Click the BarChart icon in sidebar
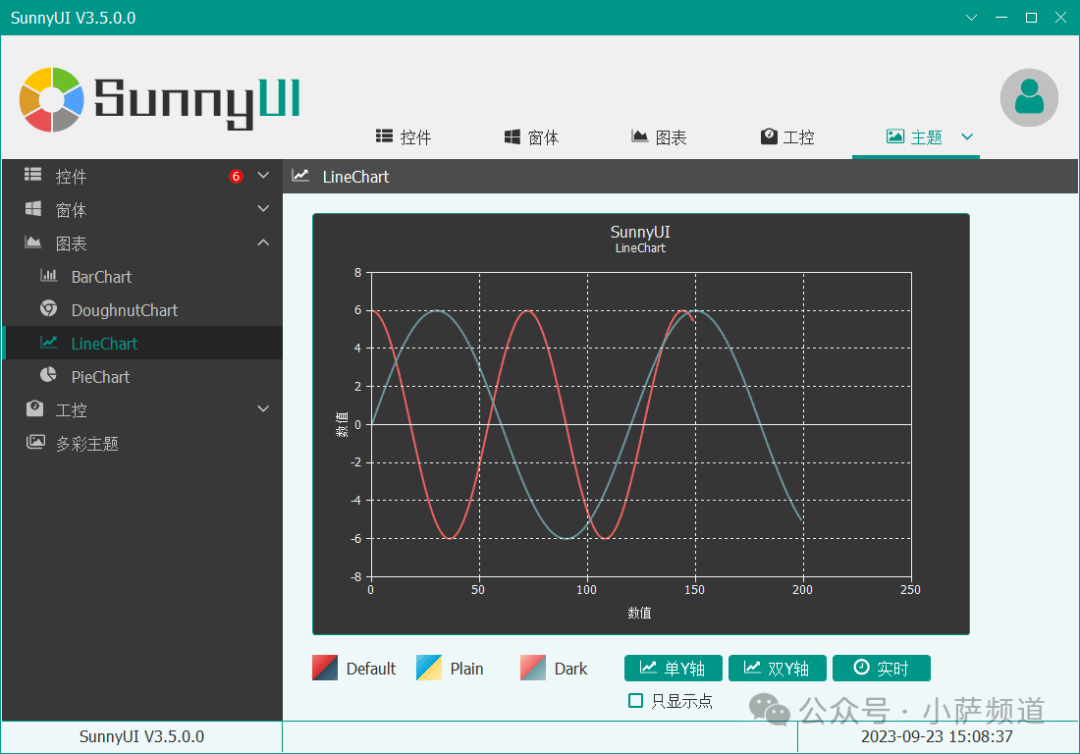This screenshot has height=754, width=1080. click(48, 276)
